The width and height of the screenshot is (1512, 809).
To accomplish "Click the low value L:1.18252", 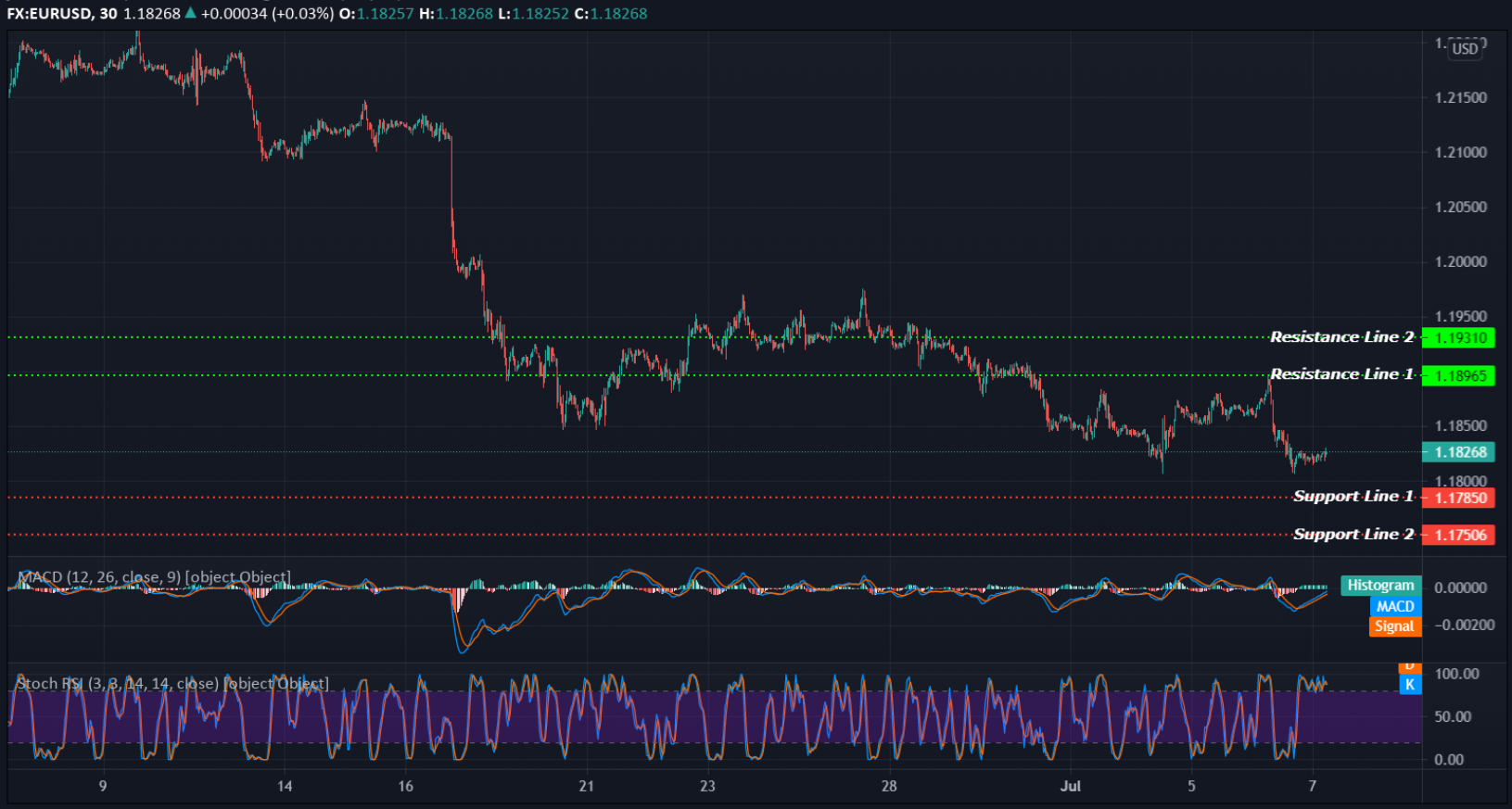I will point(534,14).
